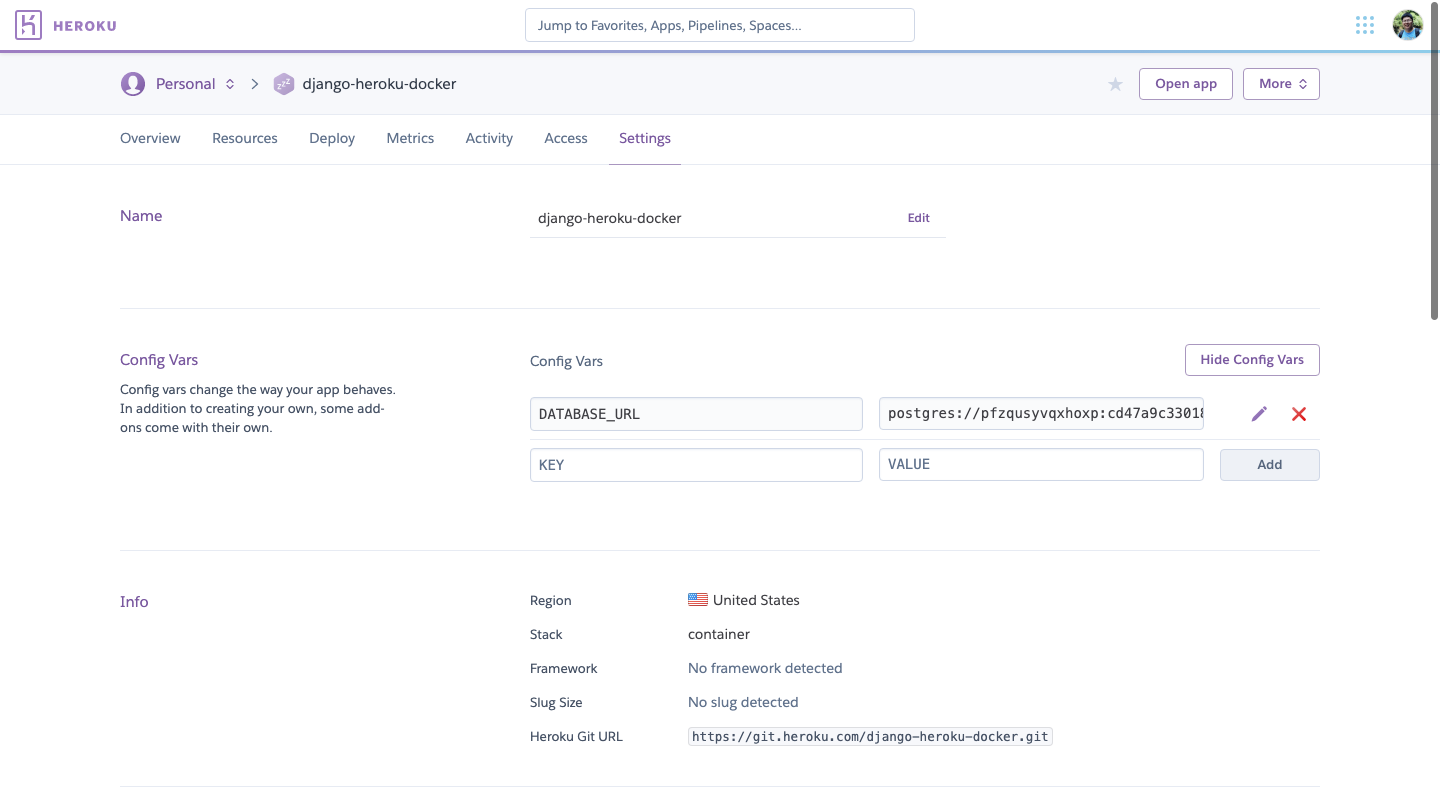The width and height of the screenshot is (1440, 789).
Task: Open the More dropdown menu
Action: [x=1281, y=84]
